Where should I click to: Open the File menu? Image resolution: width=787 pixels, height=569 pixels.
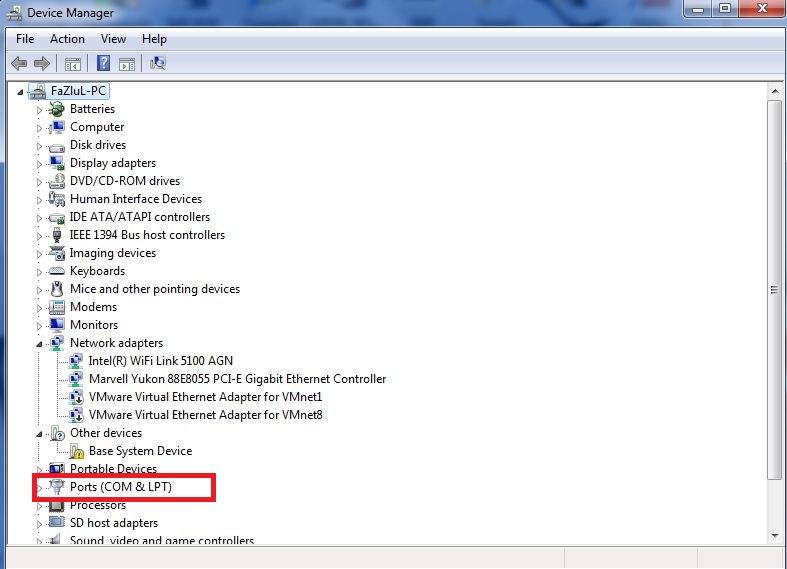point(25,39)
